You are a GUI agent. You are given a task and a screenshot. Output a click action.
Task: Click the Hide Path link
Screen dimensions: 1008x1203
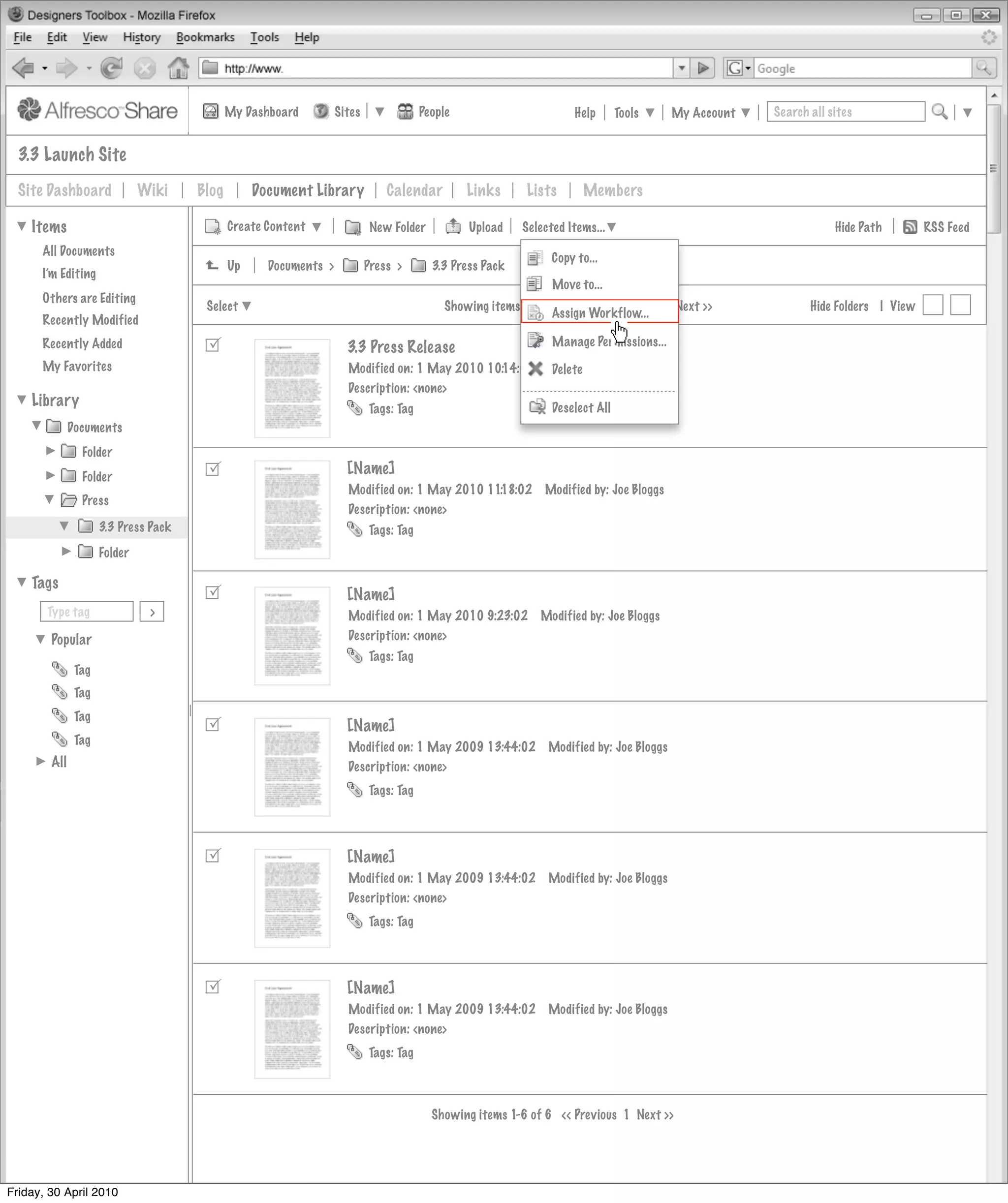pyautogui.click(x=858, y=227)
